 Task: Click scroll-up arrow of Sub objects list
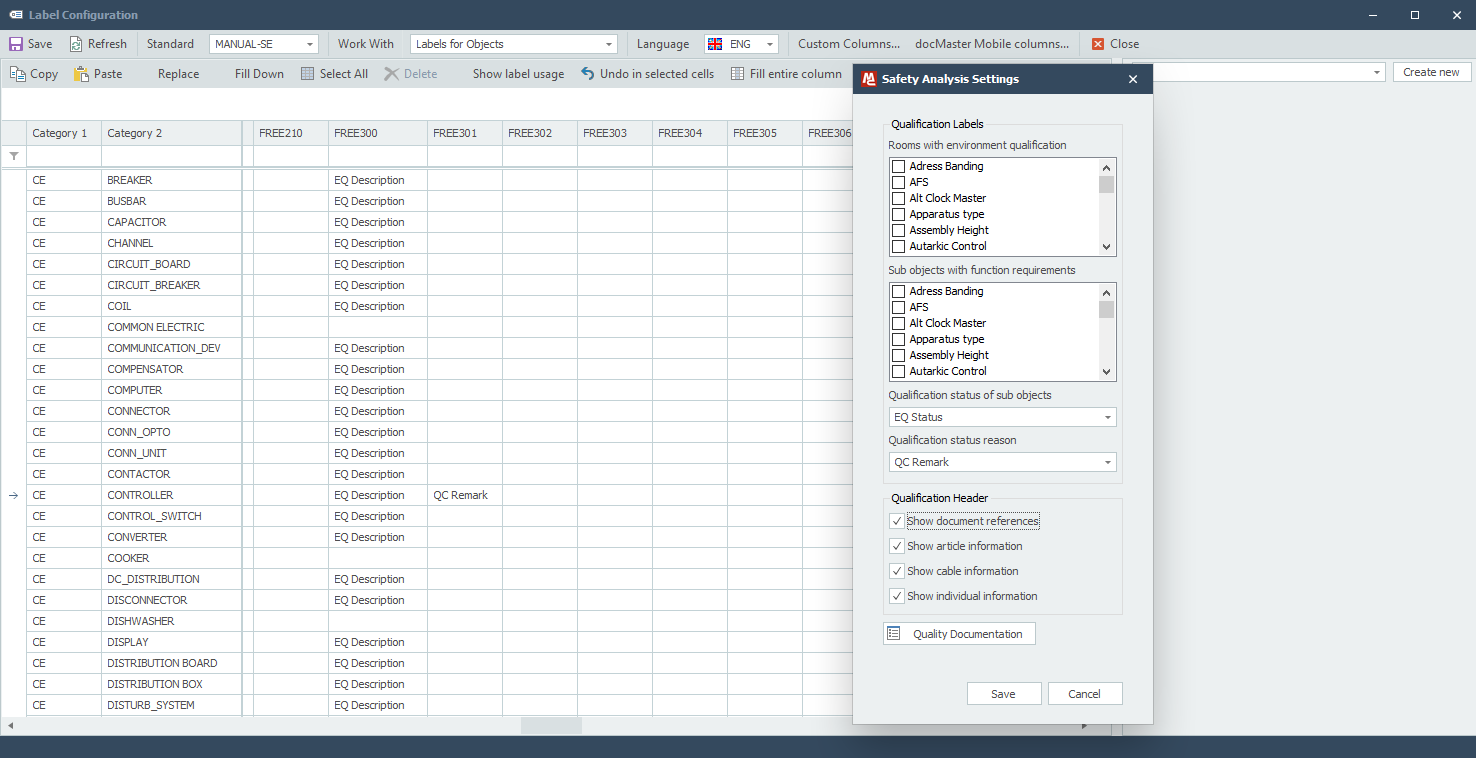pyautogui.click(x=1106, y=292)
